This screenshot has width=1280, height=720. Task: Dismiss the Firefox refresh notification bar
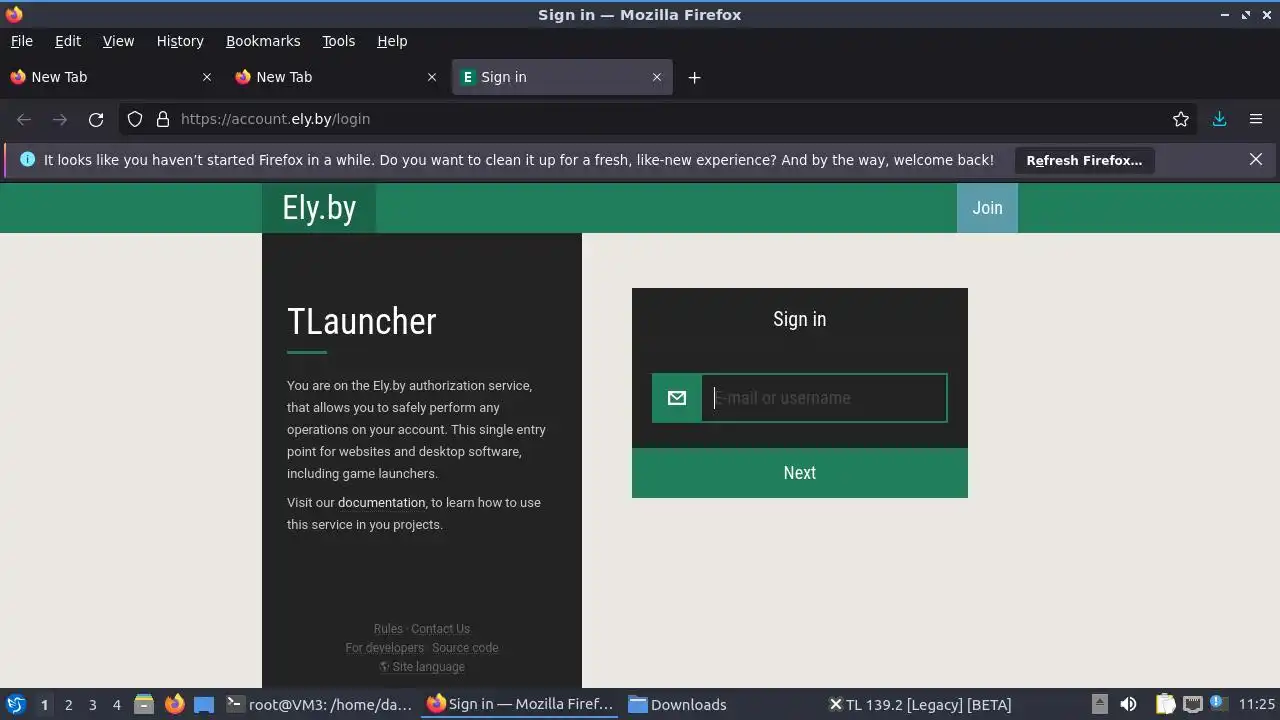(1256, 160)
